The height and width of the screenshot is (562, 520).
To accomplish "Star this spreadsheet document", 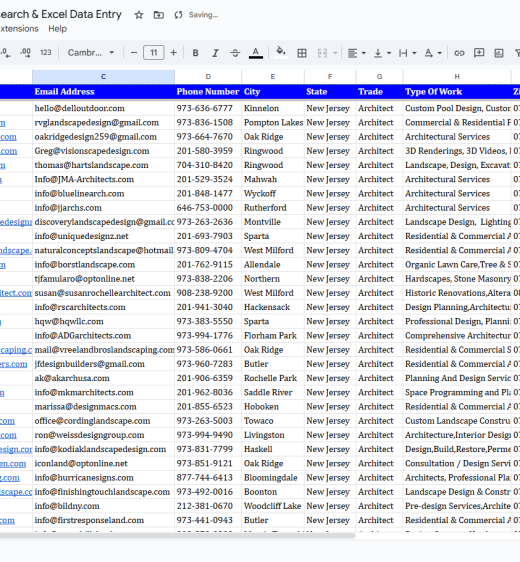I will (139, 15).
